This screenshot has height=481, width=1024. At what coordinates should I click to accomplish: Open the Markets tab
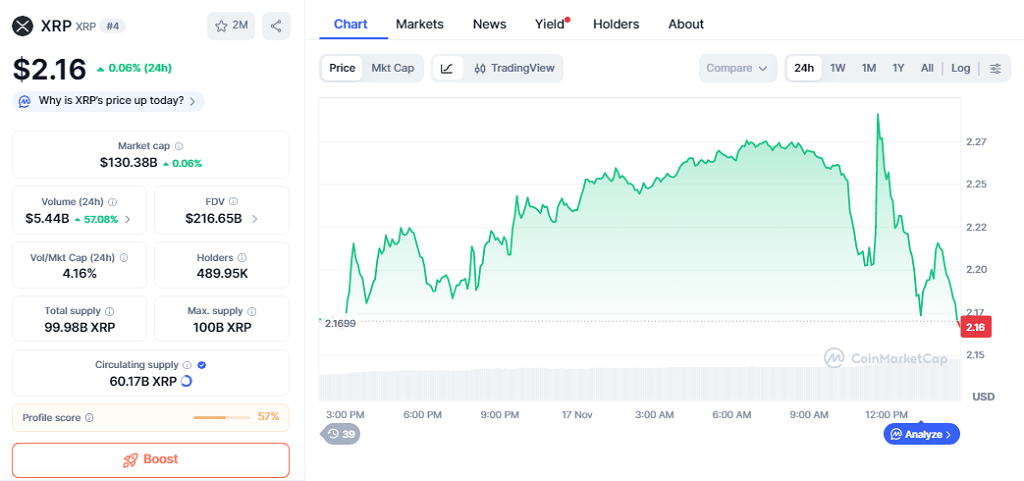[x=419, y=24]
